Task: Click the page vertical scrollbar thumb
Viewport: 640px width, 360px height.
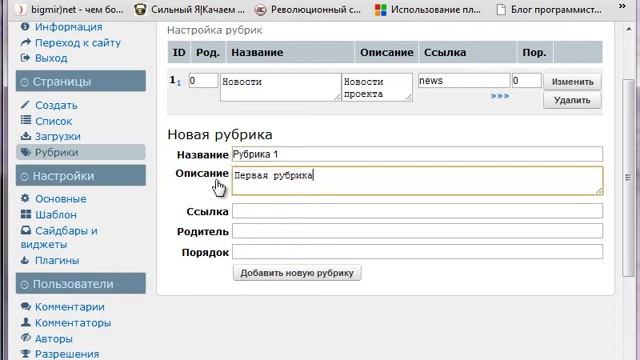Action: 628,178
